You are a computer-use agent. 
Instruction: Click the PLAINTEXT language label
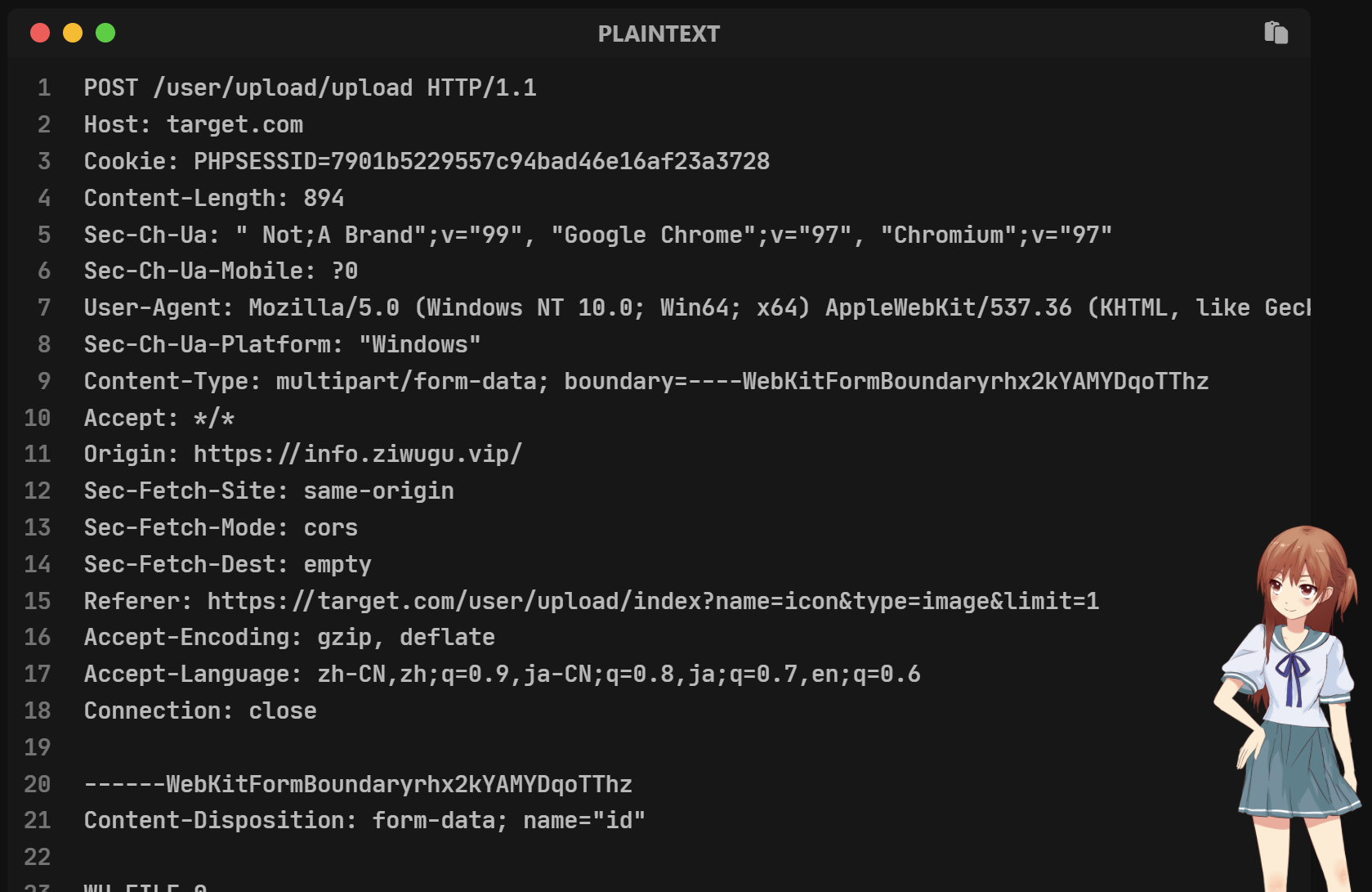tap(659, 34)
